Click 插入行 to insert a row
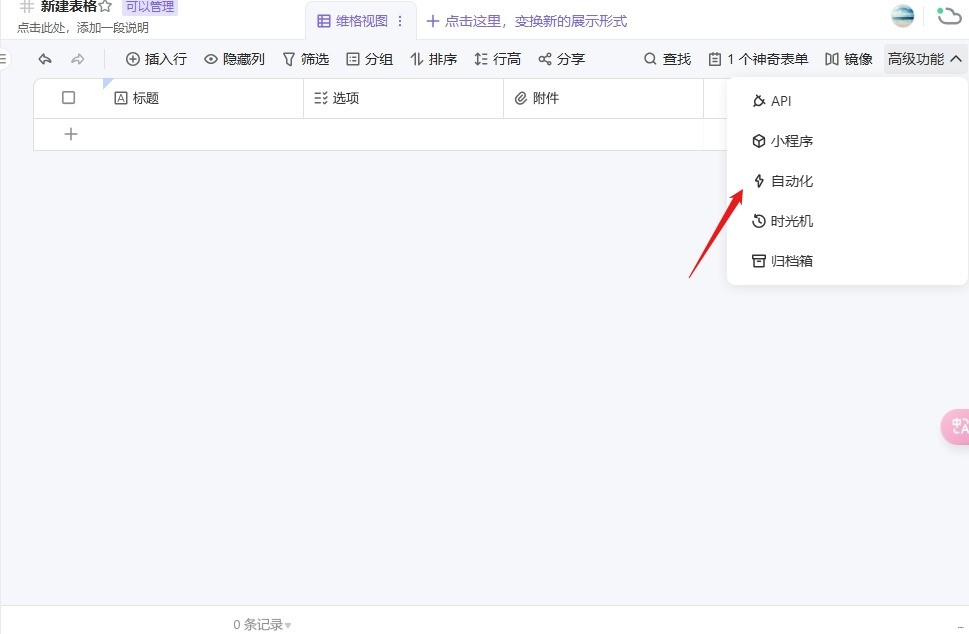Image resolution: width=969 pixels, height=634 pixels. [x=156, y=59]
